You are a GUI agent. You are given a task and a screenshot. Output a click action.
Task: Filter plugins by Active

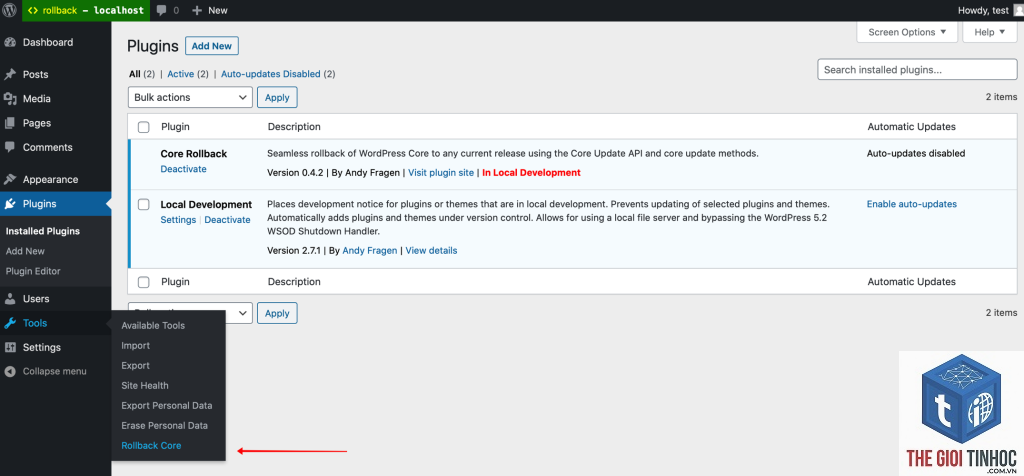[181, 74]
